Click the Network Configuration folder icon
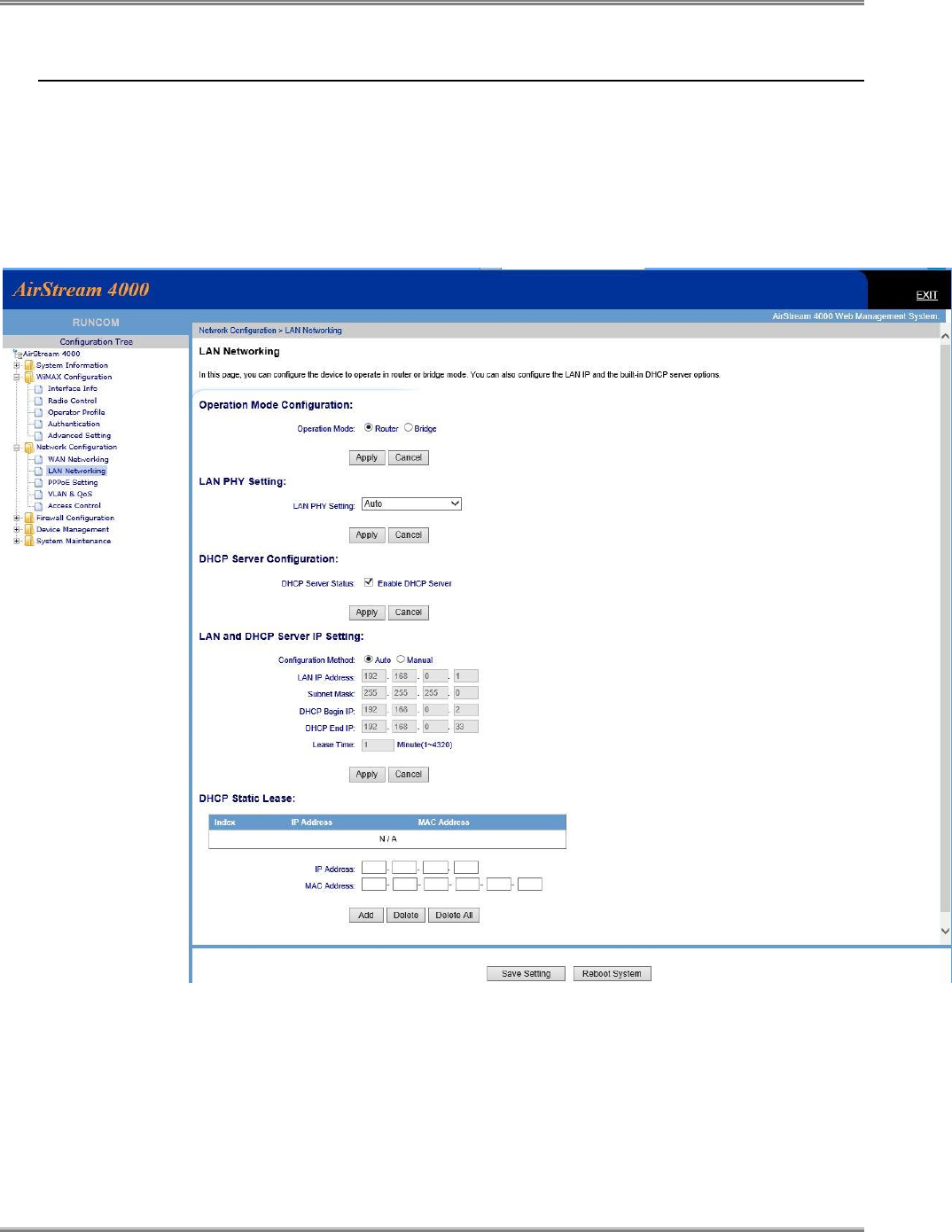The width and height of the screenshot is (952, 1232). (29, 448)
